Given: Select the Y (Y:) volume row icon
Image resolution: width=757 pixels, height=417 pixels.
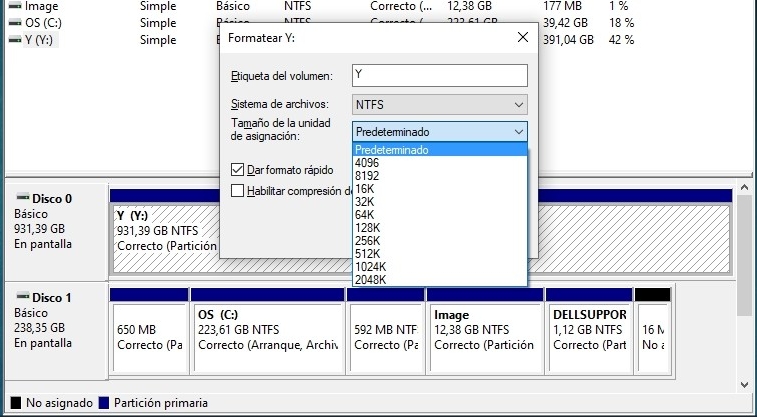Looking at the screenshot, I should [13, 40].
